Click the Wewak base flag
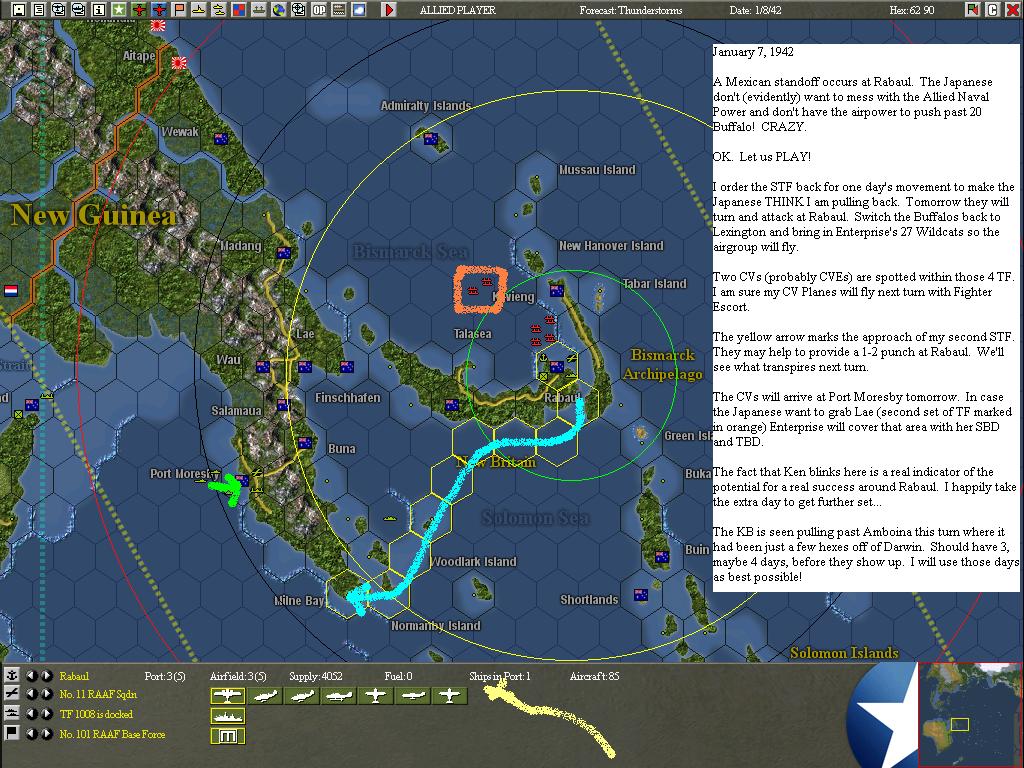 [221, 138]
